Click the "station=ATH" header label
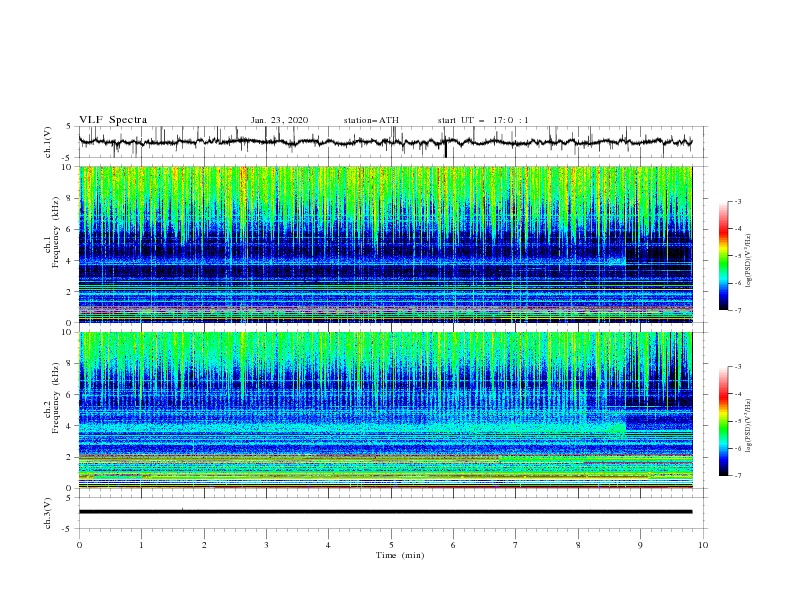Image resolution: width=792 pixels, height=612 pixels. point(371,120)
